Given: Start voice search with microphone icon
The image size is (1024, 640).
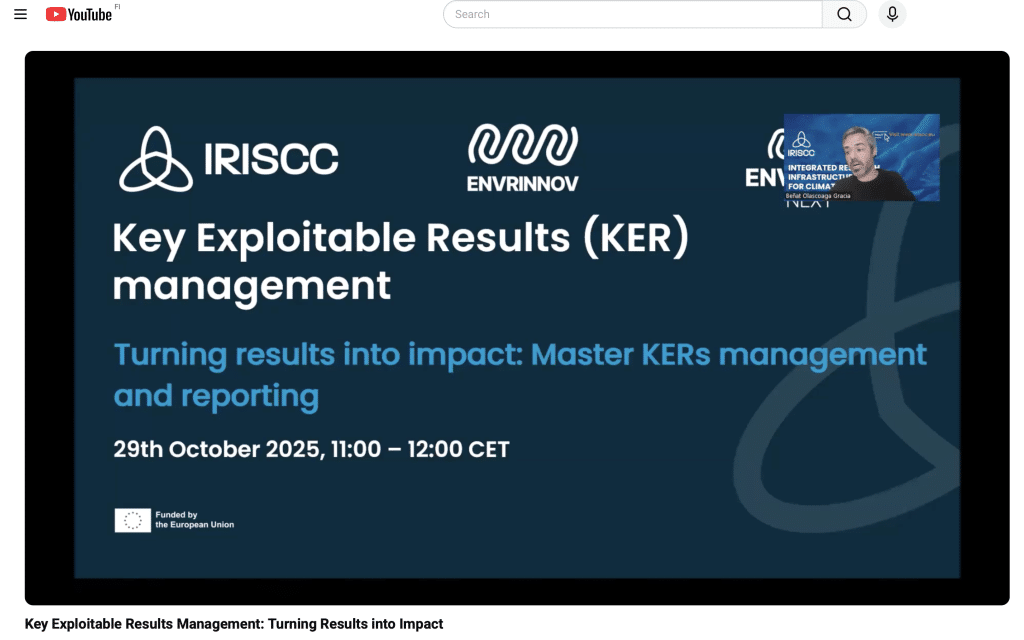Looking at the screenshot, I should [x=892, y=15].
